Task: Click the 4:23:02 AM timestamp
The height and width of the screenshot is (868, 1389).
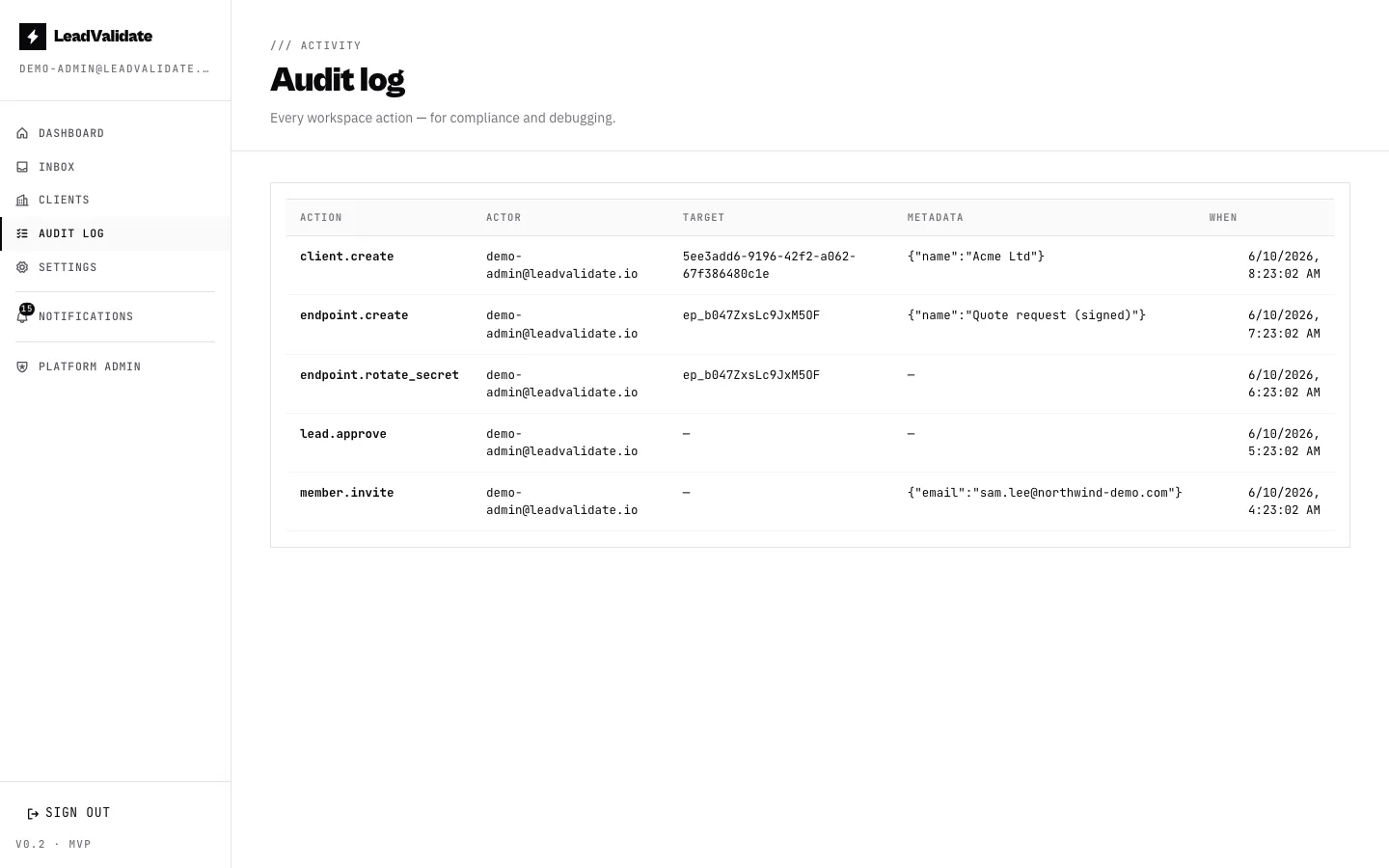Action: click(1284, 502)
